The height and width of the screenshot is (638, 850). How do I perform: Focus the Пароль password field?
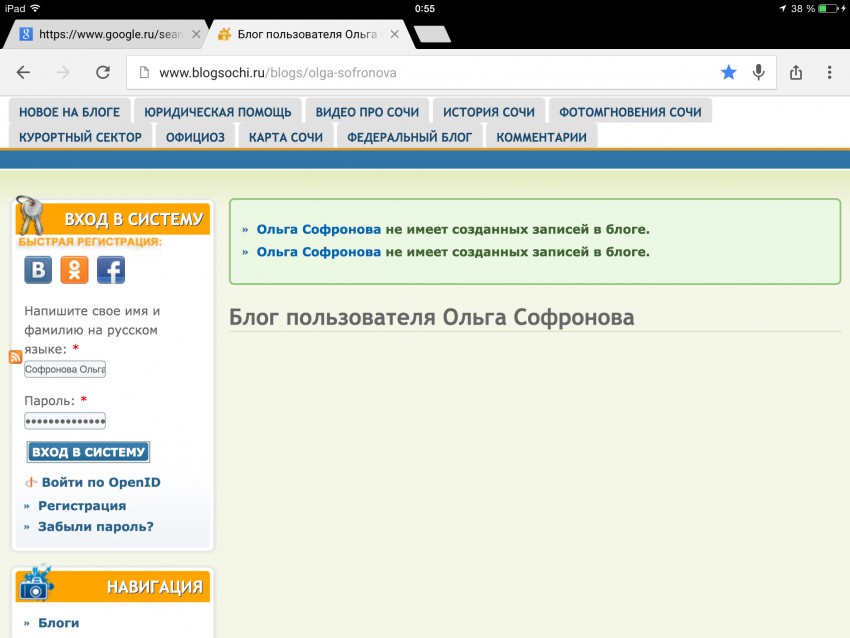click(65, 421)
